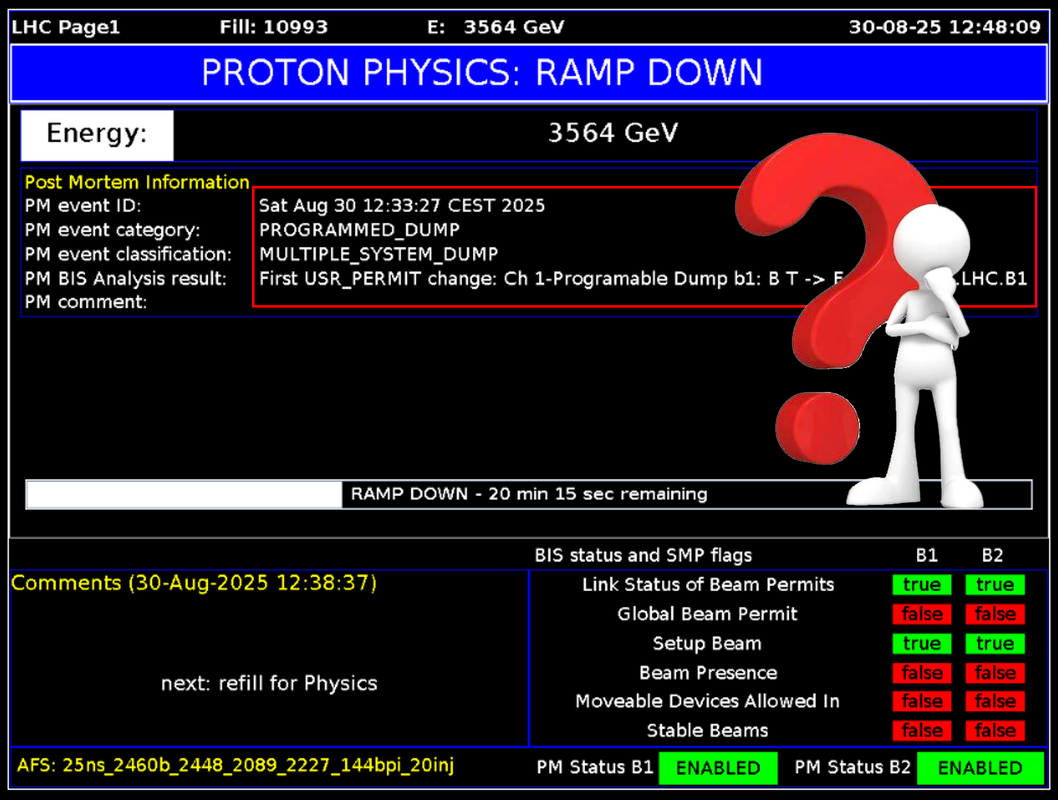Click the Fill: 10993 header field

tap(273, 27)
